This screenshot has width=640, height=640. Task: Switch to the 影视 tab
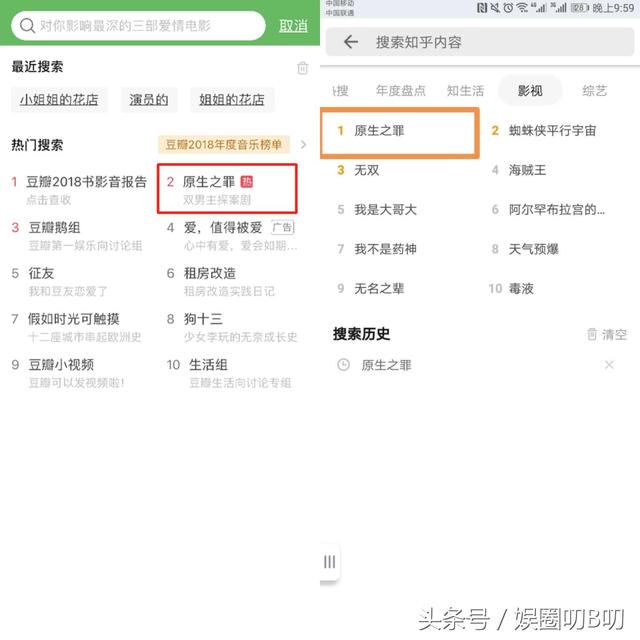[530, 91]
